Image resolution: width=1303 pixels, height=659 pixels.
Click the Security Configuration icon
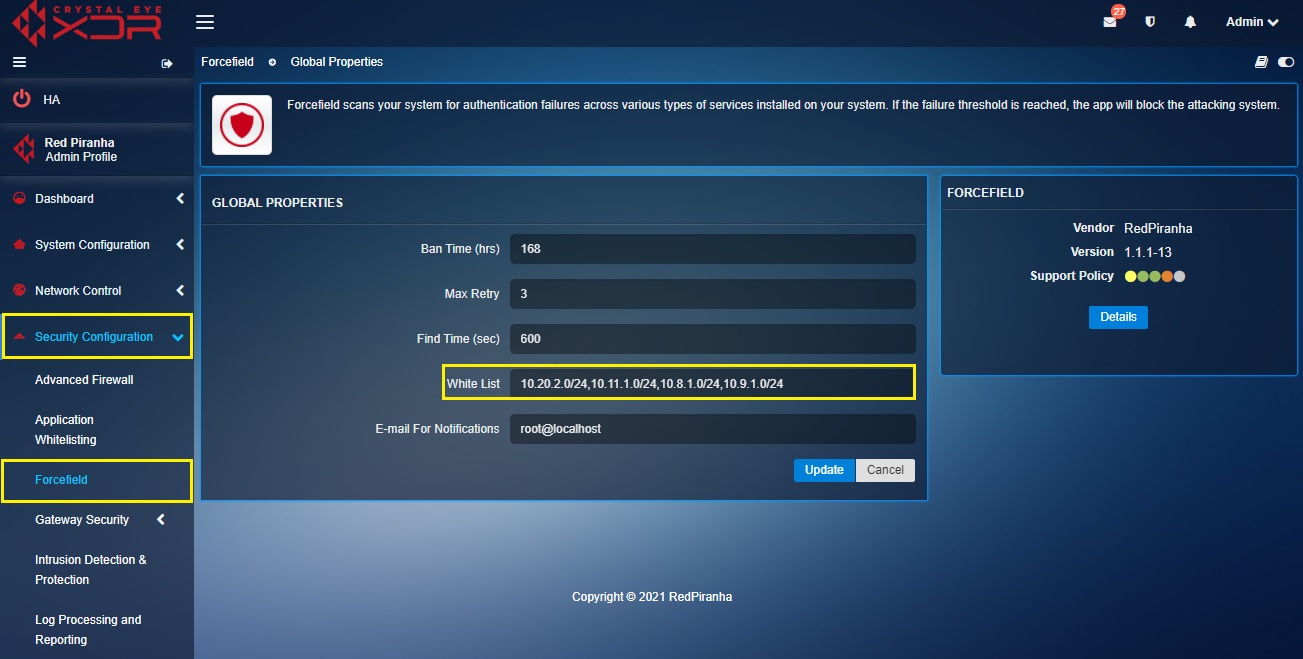pos(19,336)
